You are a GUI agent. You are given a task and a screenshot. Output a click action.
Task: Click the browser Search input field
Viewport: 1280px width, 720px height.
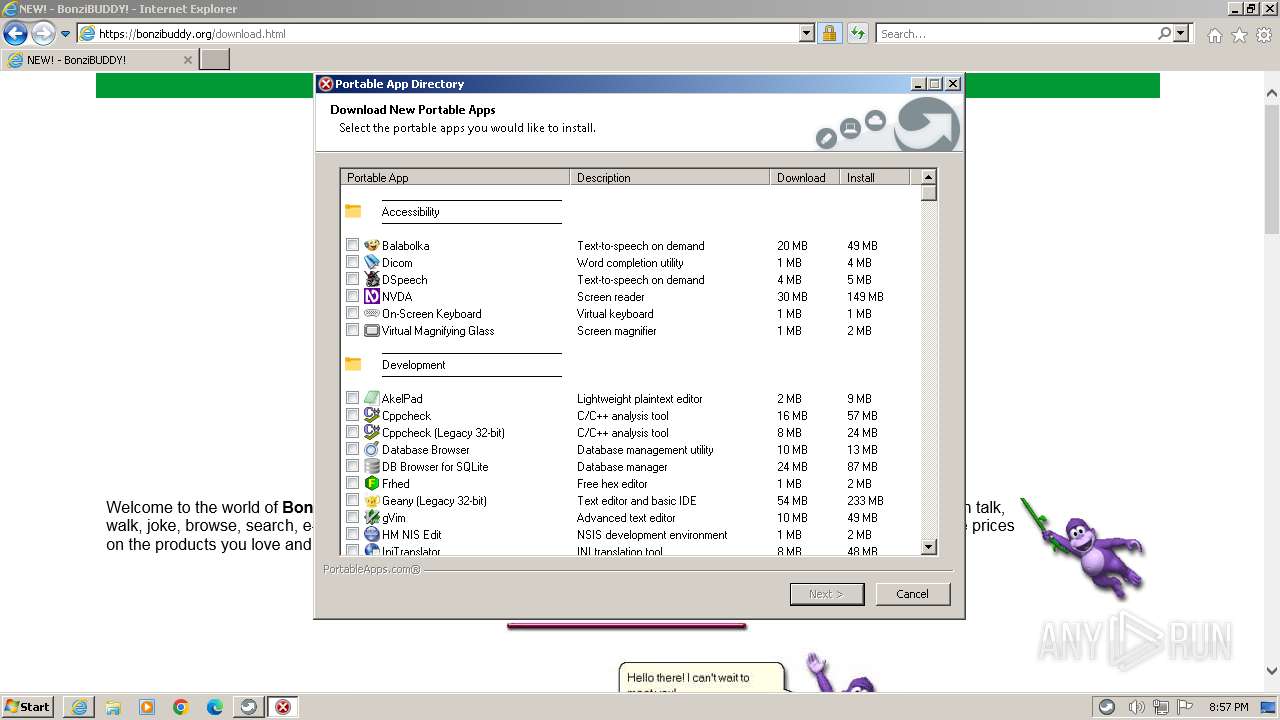1015,34
